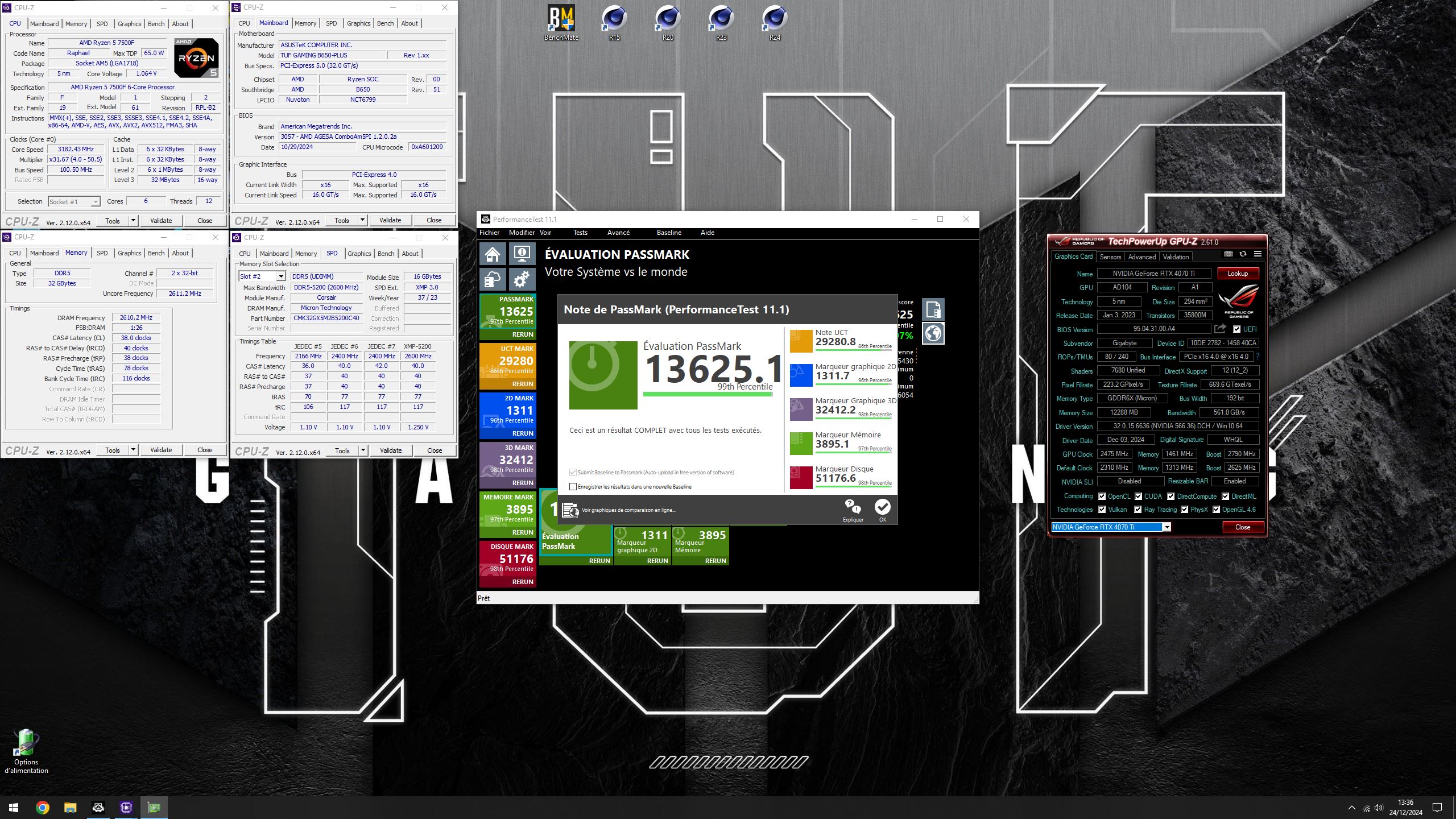Viewport: 1456px width, 819px height.
Task: Click the Lookup button in GPU-Z
Action: [x=1238, y=274]
